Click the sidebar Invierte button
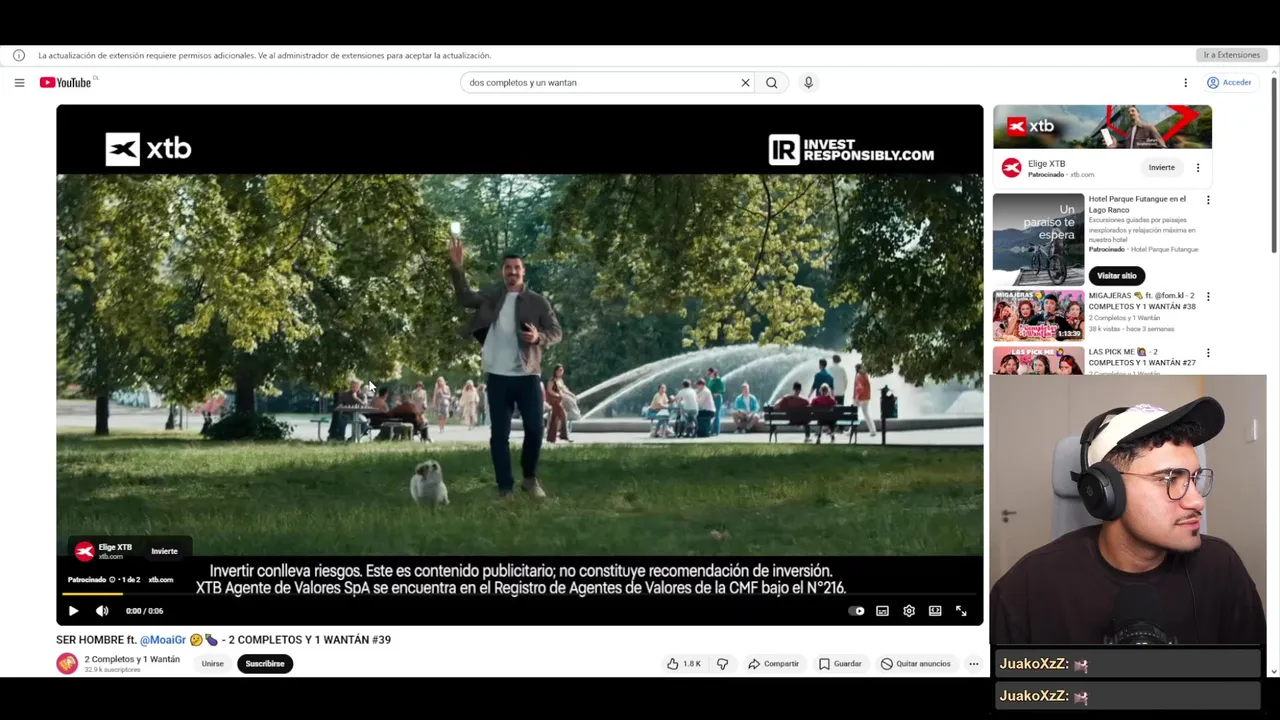The width and height of the screenshot is (1280, 720). tap(1162, 168)
